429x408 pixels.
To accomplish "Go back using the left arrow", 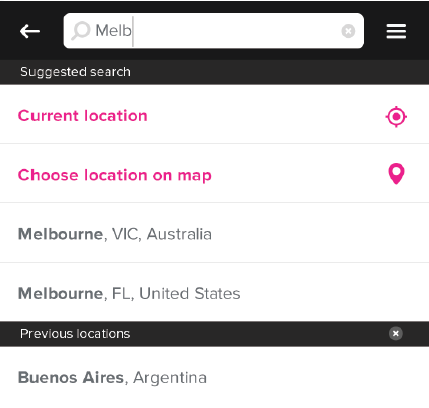I will 30,31.
